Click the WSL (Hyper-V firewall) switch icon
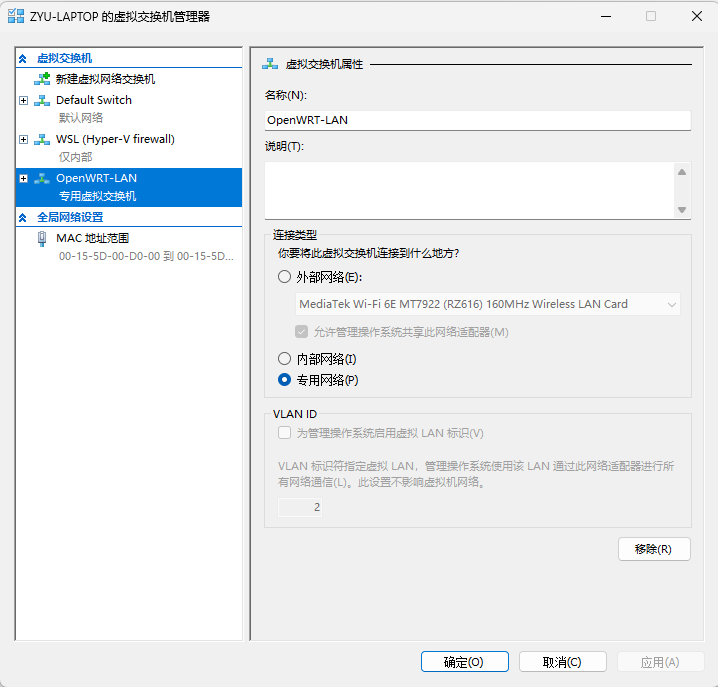 pos(42,139)
